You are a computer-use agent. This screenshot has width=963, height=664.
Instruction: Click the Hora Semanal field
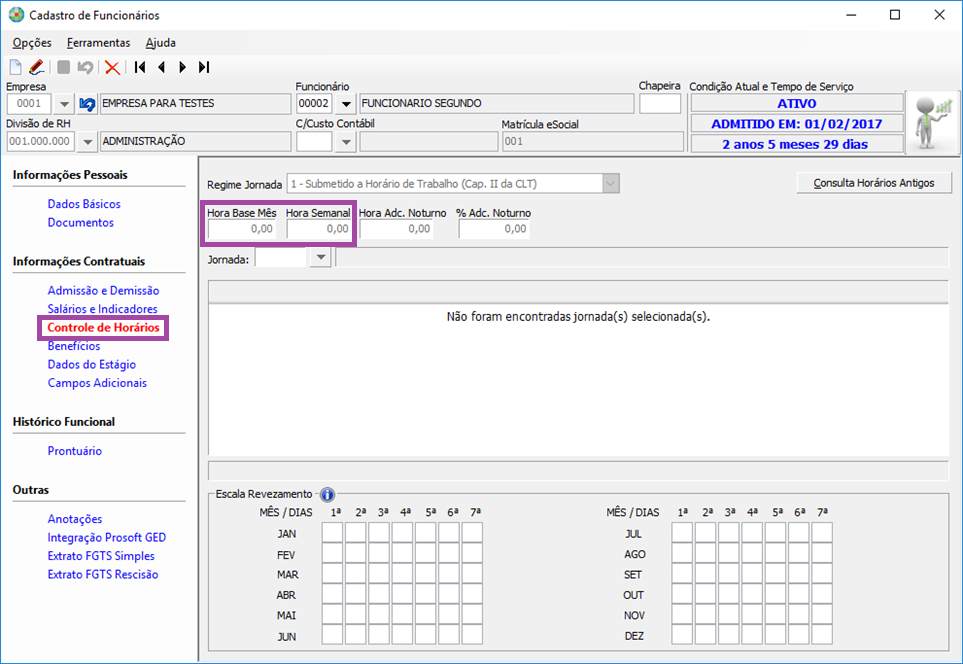point(318,229)
